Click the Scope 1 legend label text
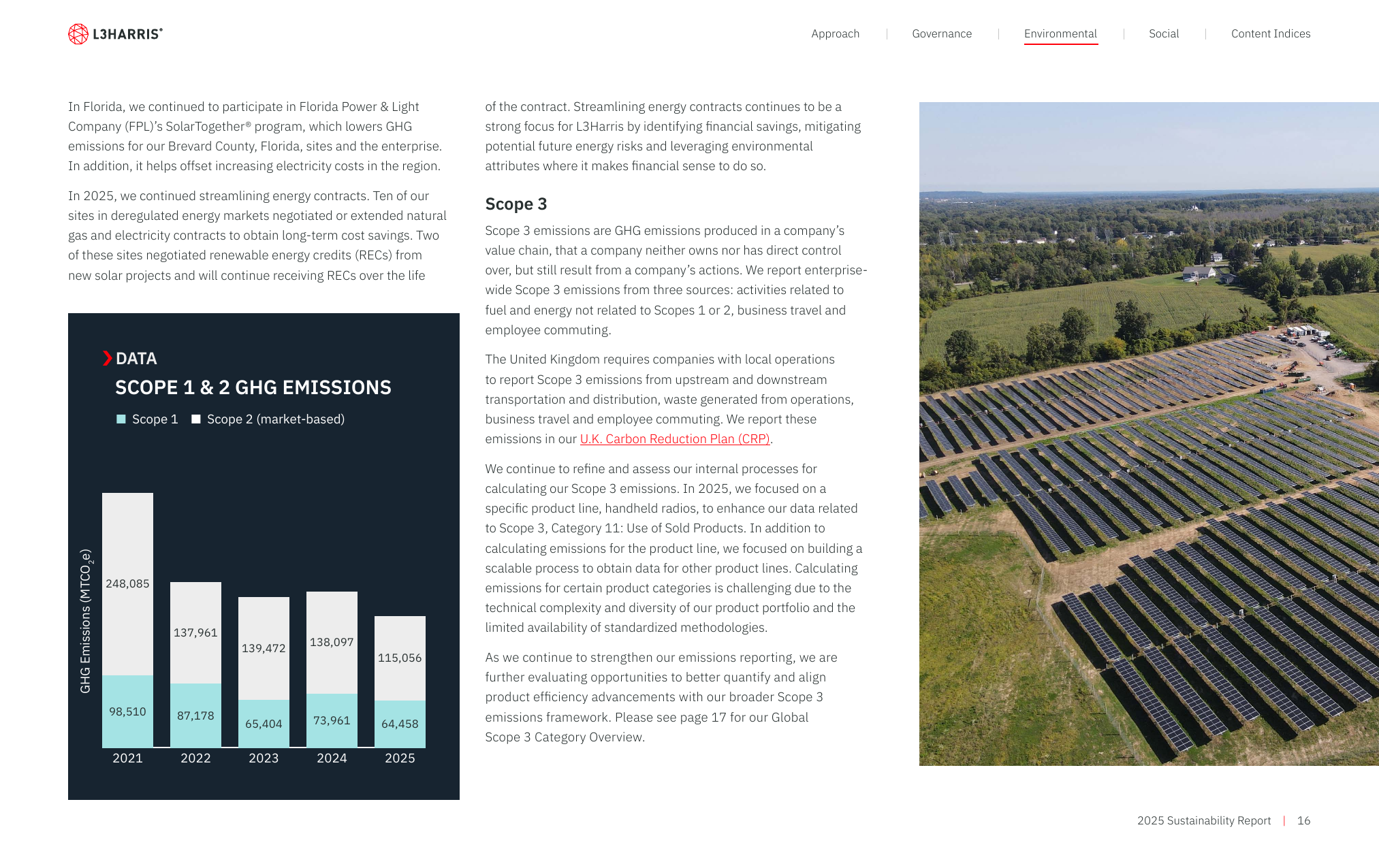This screenshot has width=1379, height=868. 155,419
